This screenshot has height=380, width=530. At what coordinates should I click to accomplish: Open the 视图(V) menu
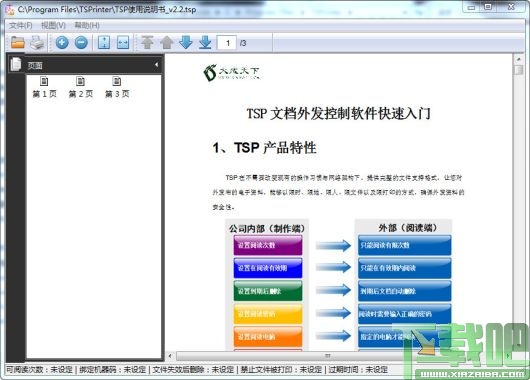click(x=53, y=25)
